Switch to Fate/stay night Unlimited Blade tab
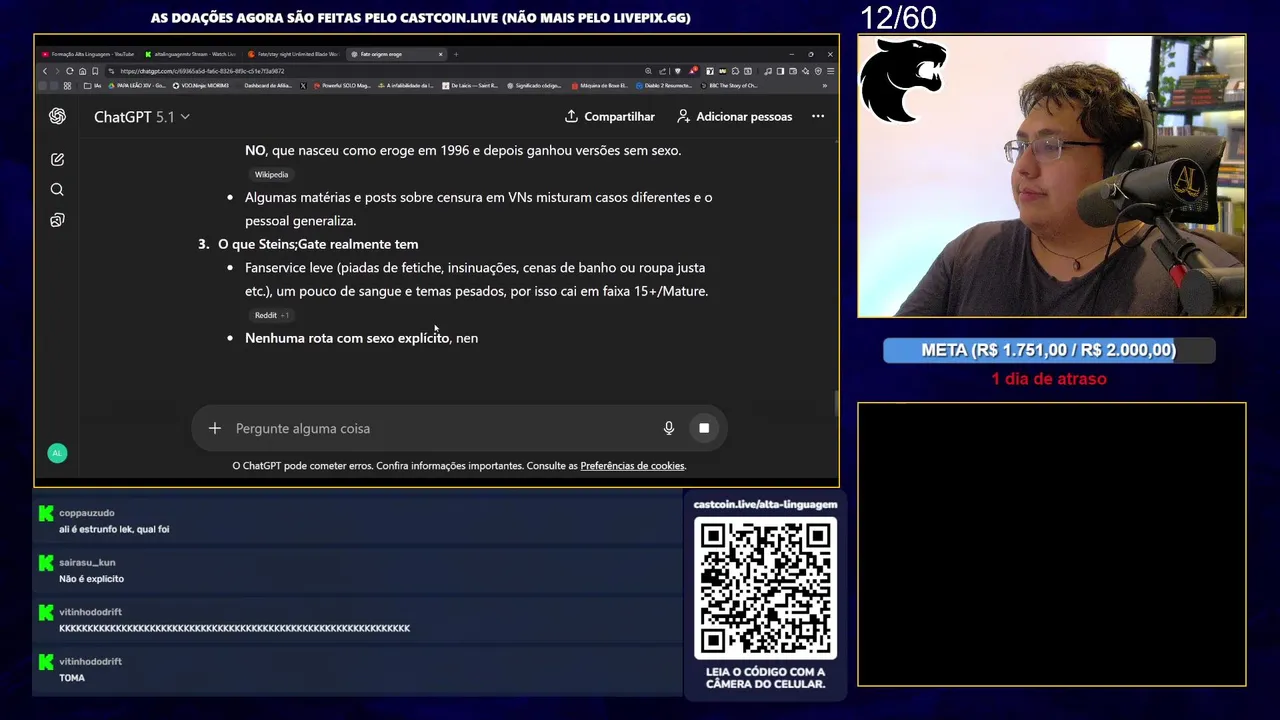The width and height of the screenshot is (1280, 720). click(292, 54)
